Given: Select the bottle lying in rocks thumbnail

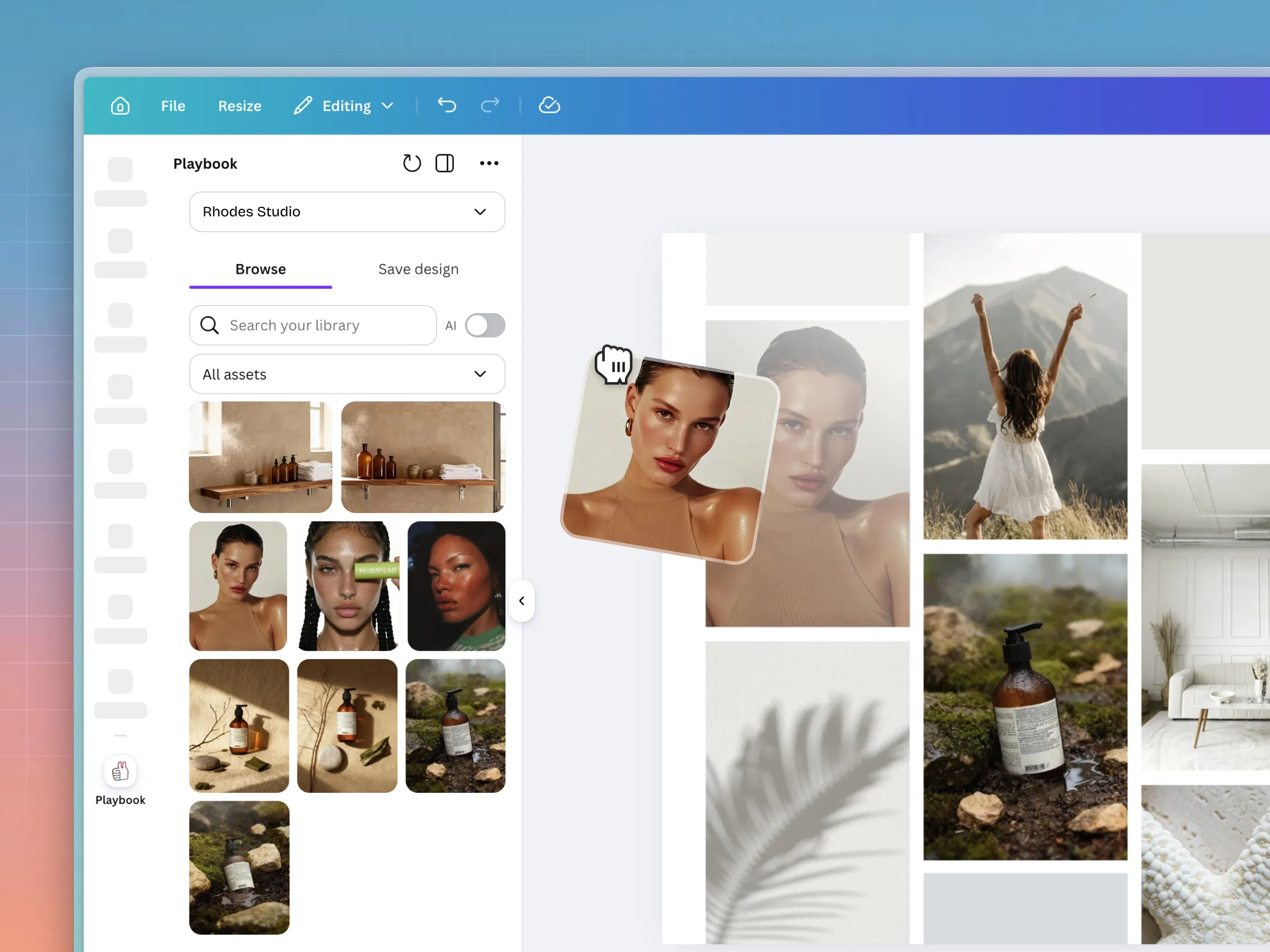Looking at the screenshot, I should tap(239, 868).
